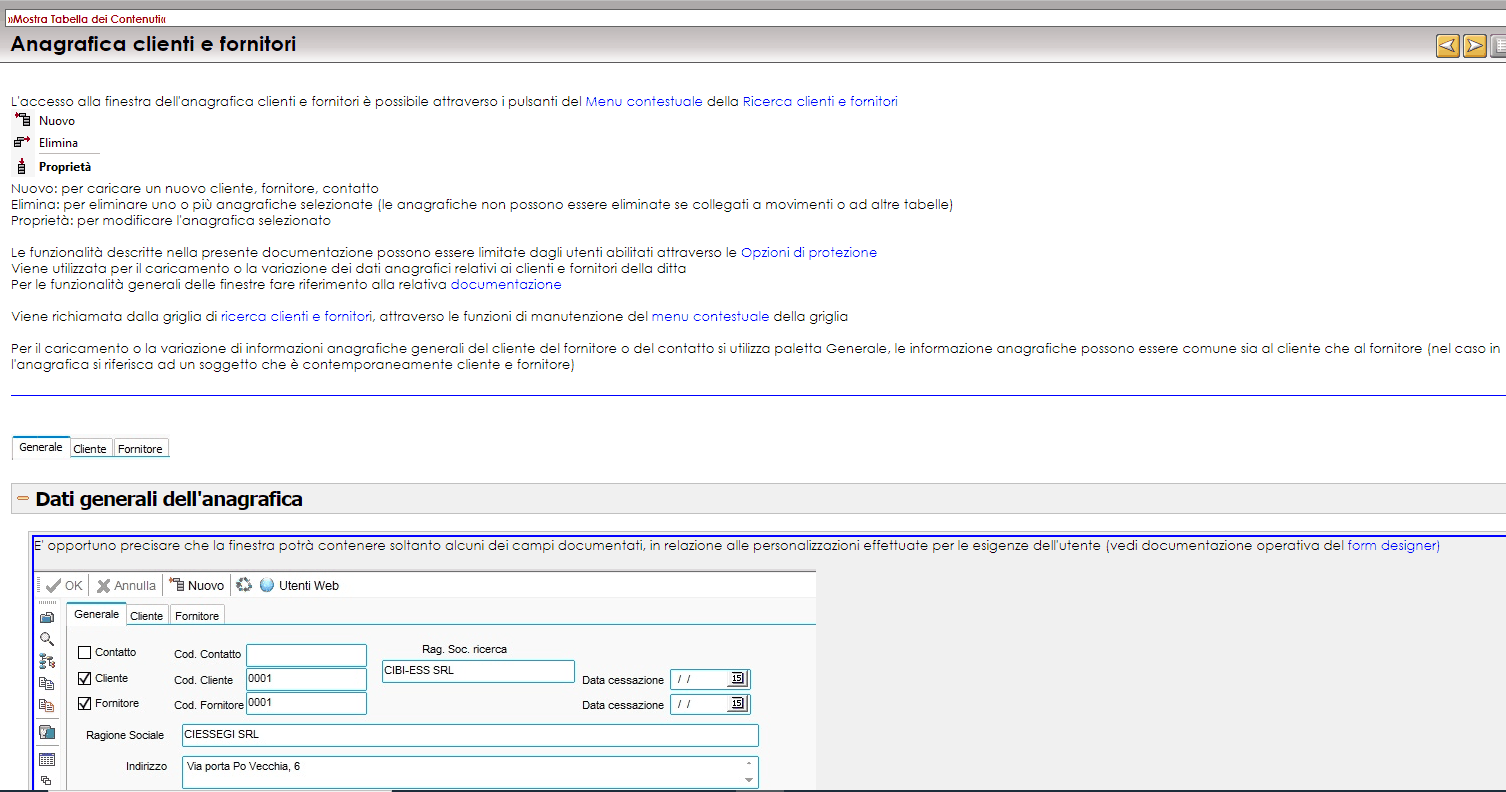Select the Generale tab above the section heading

[x=41, y=447]
